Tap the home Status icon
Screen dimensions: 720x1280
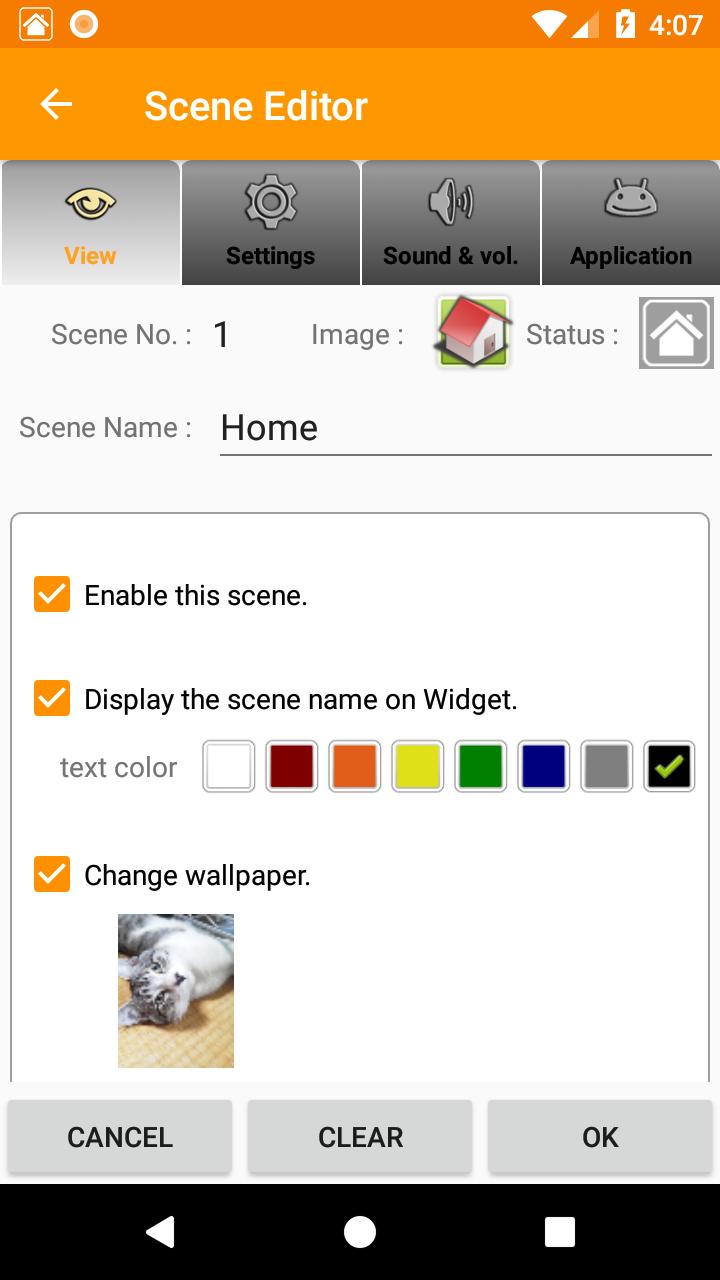676,333
